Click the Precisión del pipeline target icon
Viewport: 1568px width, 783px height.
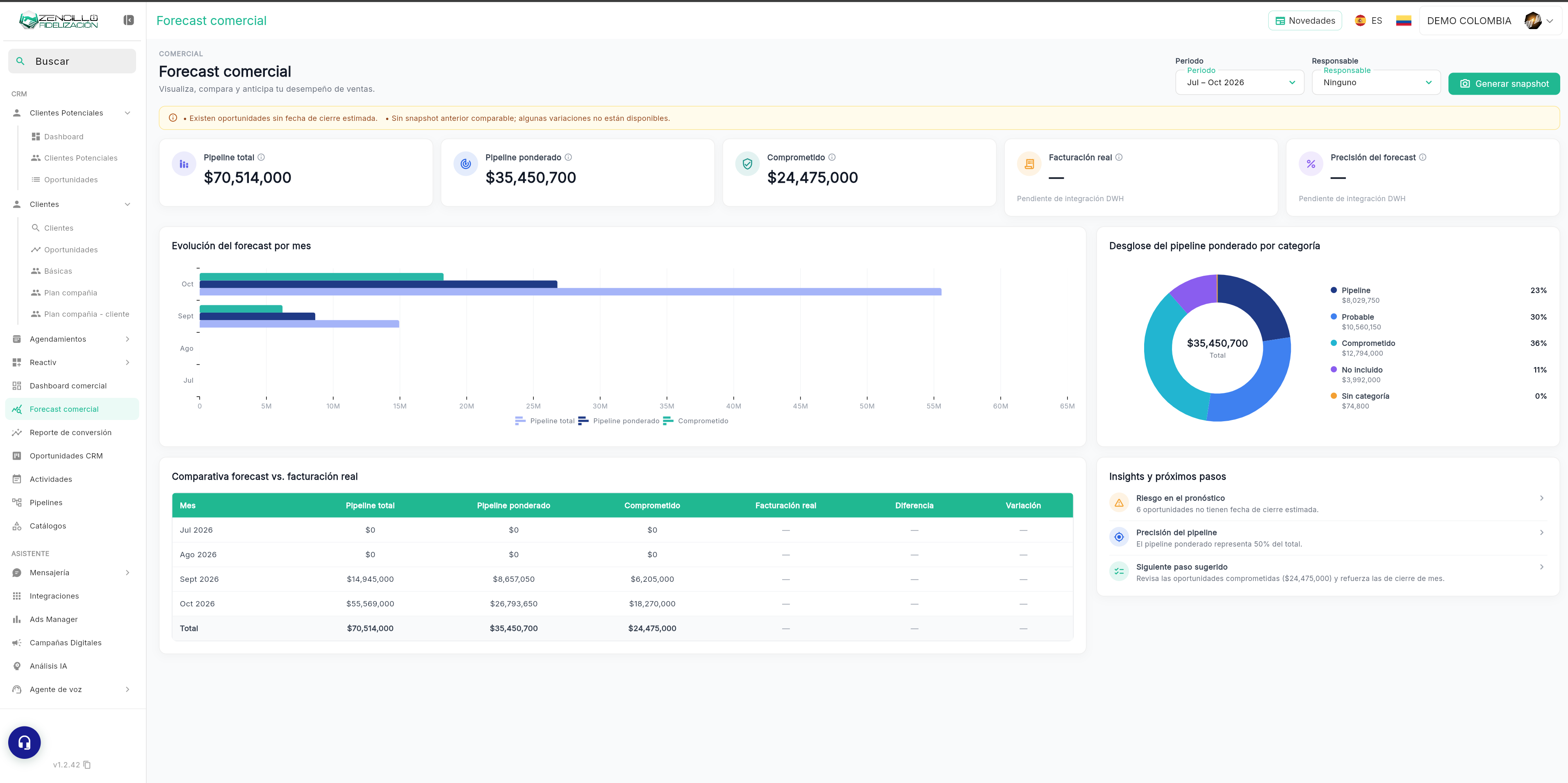click(1119, 537)
